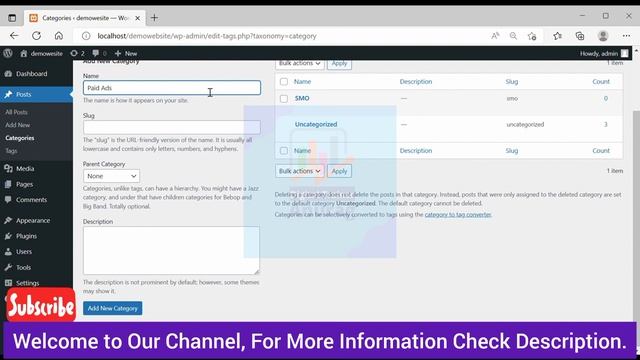The image size is (640, 360).
Task: Click the SMO post count 0
Action: 606,98
